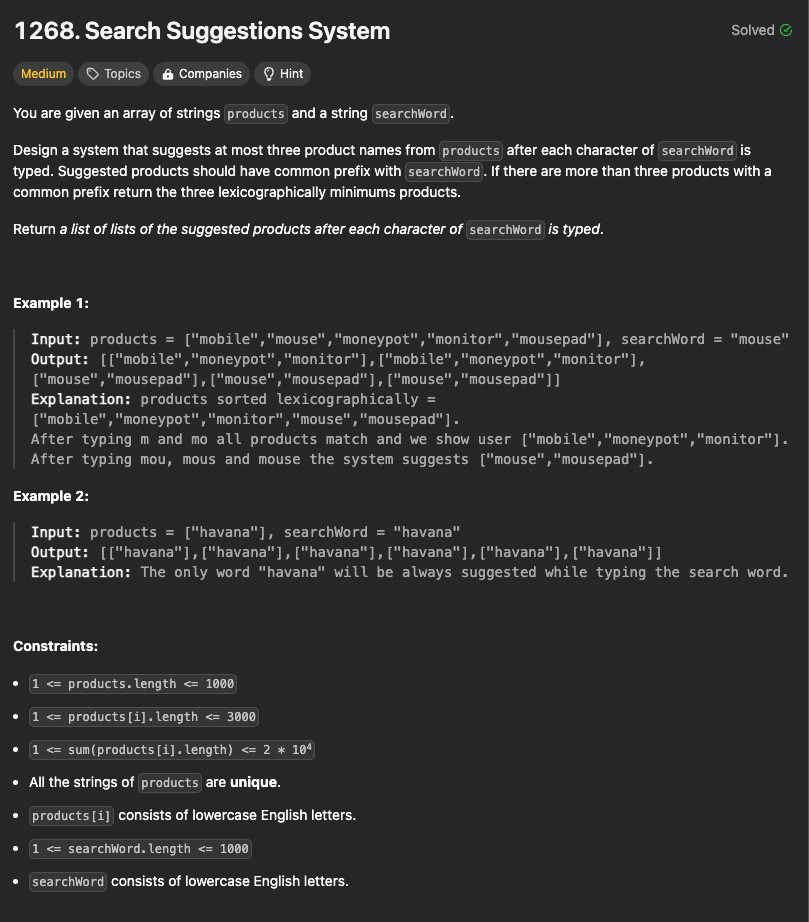This screenshot has height=922, width=809.
Task: Expand the Companies section
Action: 202,74
